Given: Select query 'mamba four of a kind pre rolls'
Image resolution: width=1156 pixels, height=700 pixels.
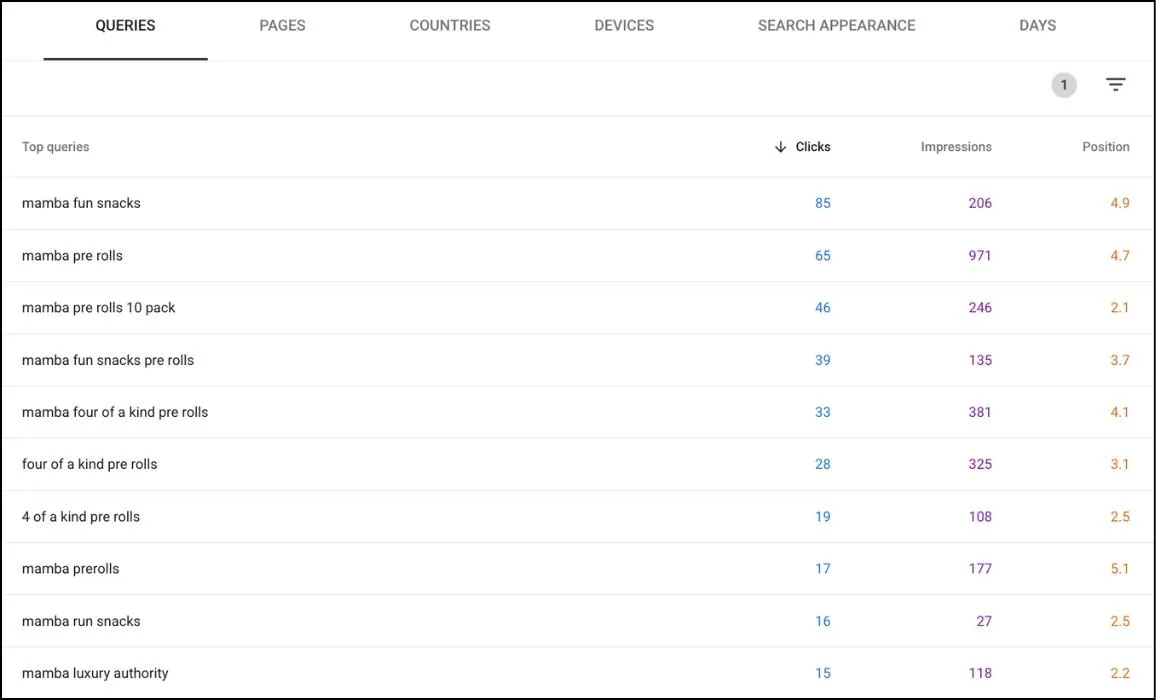Looking at the screenshot, I should tap(115, 412).
